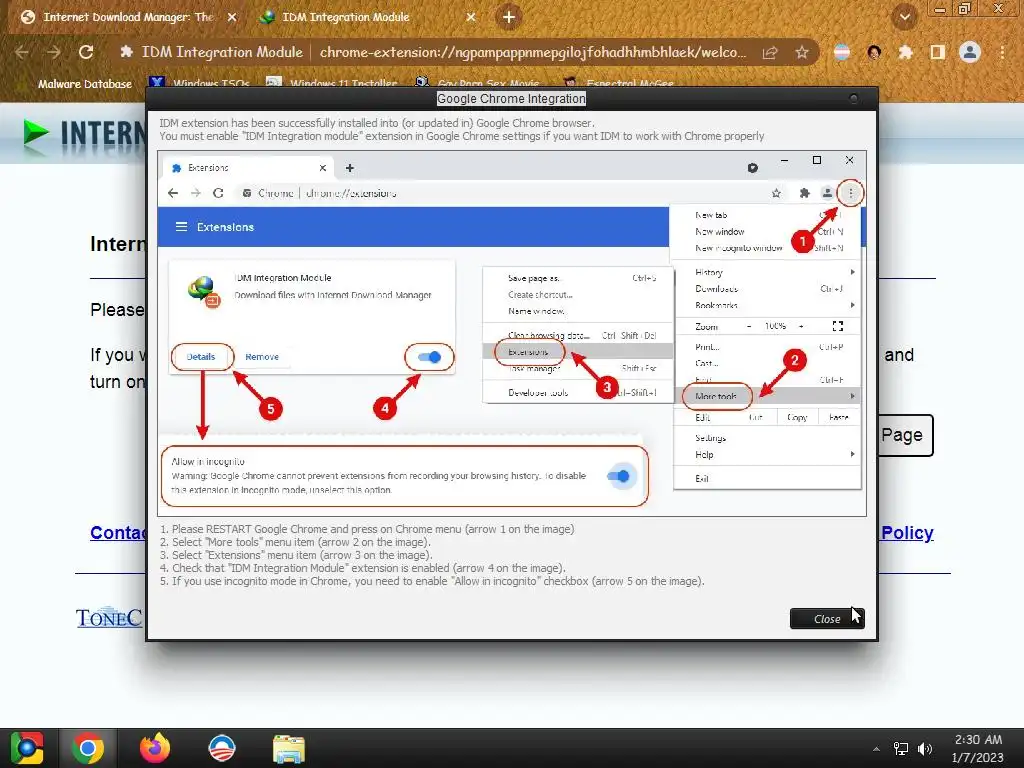Close the Internet Download Manager tab
This screenshot has height=768, width=1024.
click(232, 17)
